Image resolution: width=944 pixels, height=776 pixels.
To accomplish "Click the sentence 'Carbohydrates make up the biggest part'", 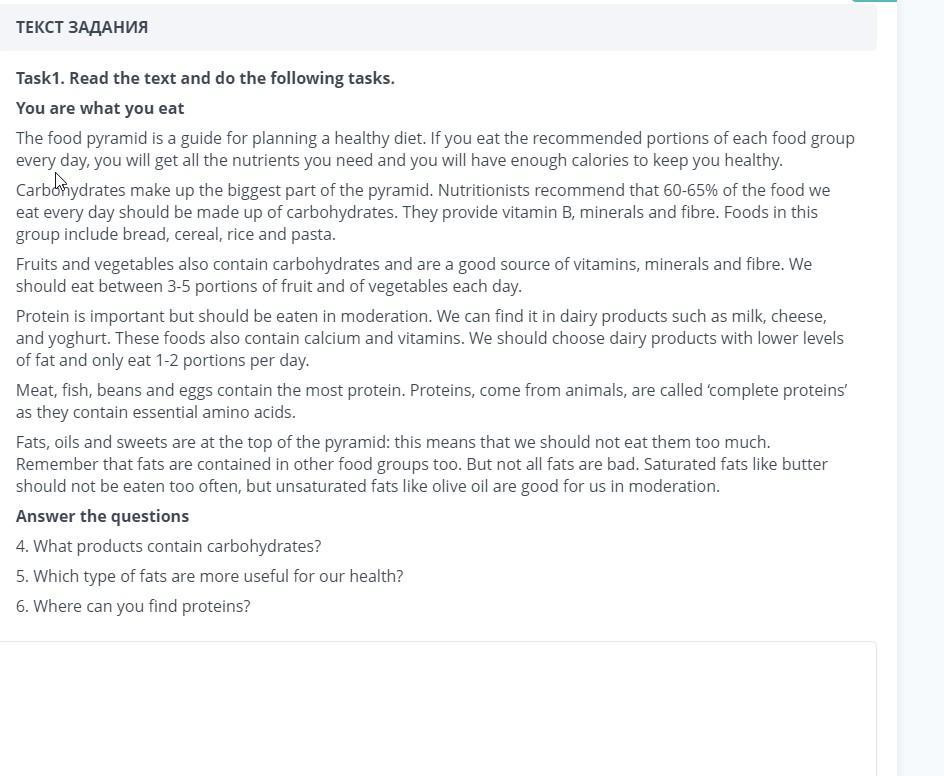I will coord(224,190).
